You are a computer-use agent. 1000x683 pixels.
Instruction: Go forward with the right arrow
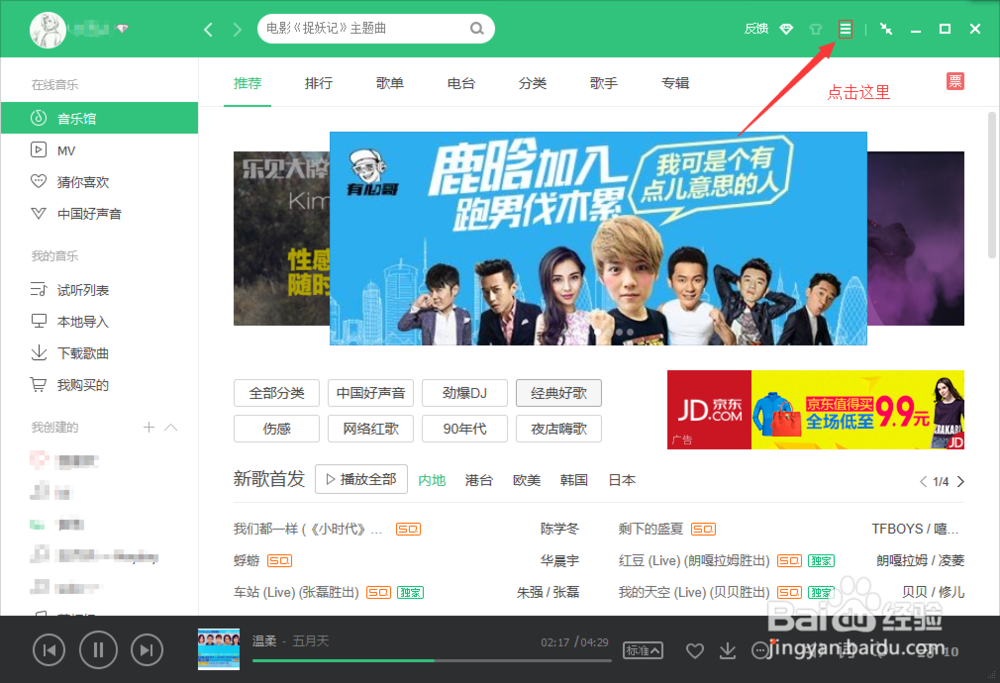[x=237, y=29]
